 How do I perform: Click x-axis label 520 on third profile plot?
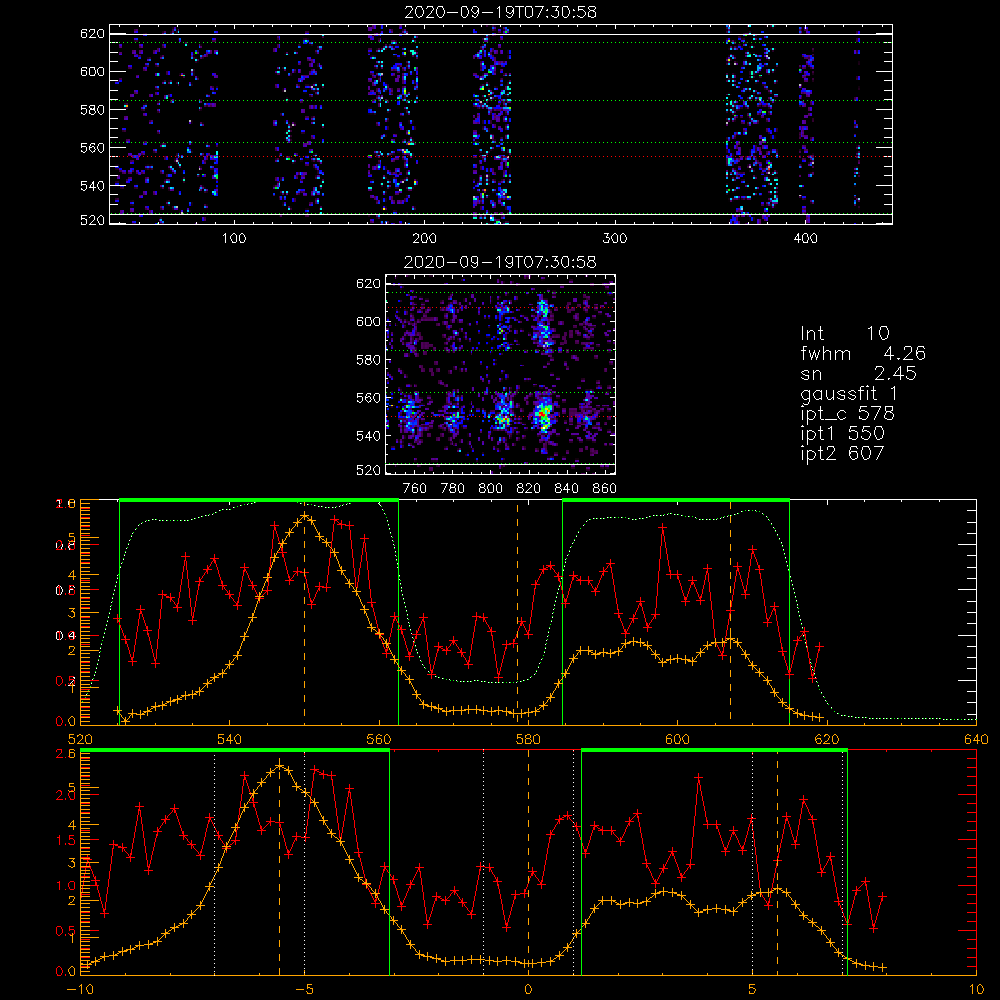(80, 739)
